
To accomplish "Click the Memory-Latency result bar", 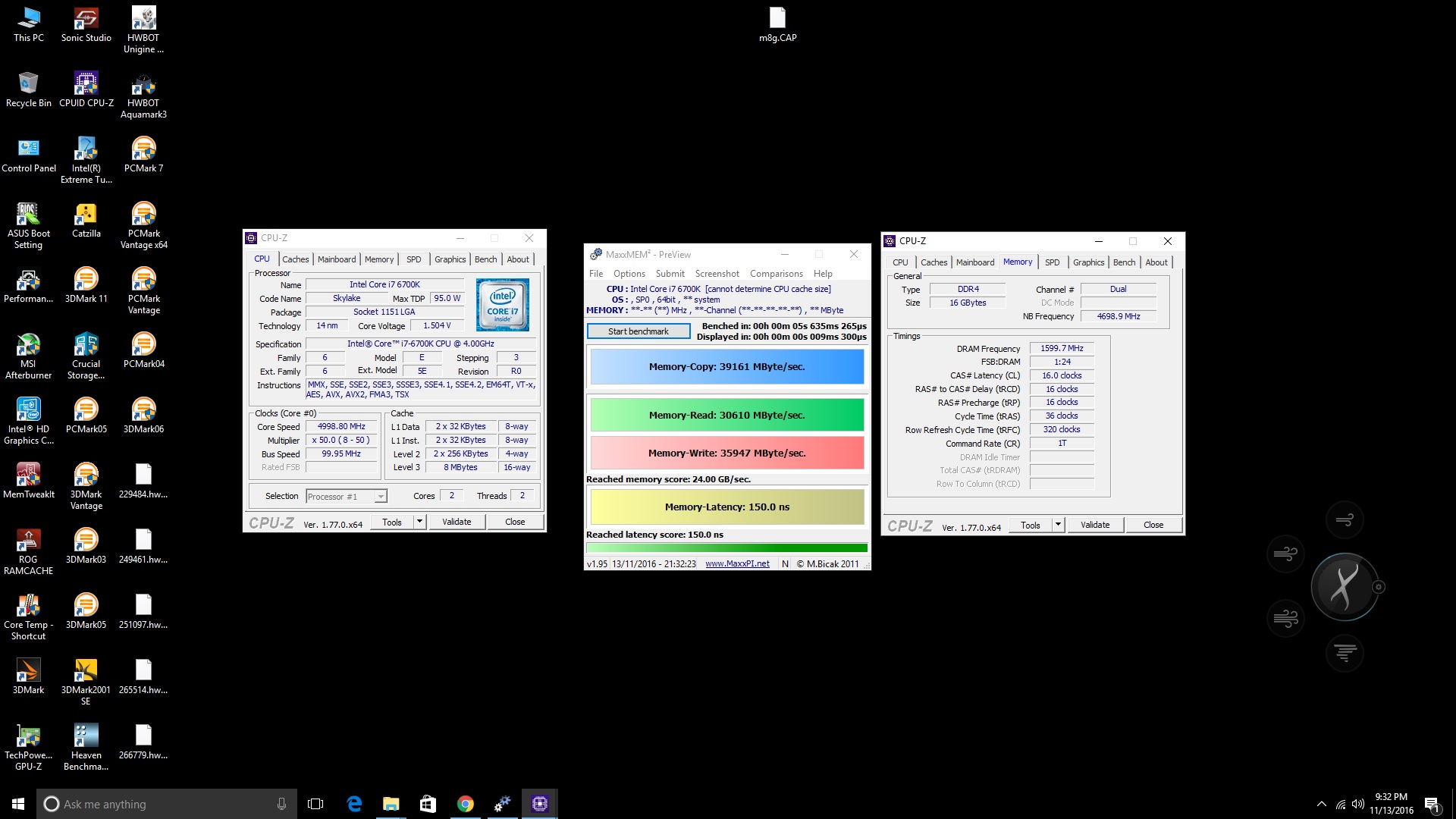I will 726,507.
